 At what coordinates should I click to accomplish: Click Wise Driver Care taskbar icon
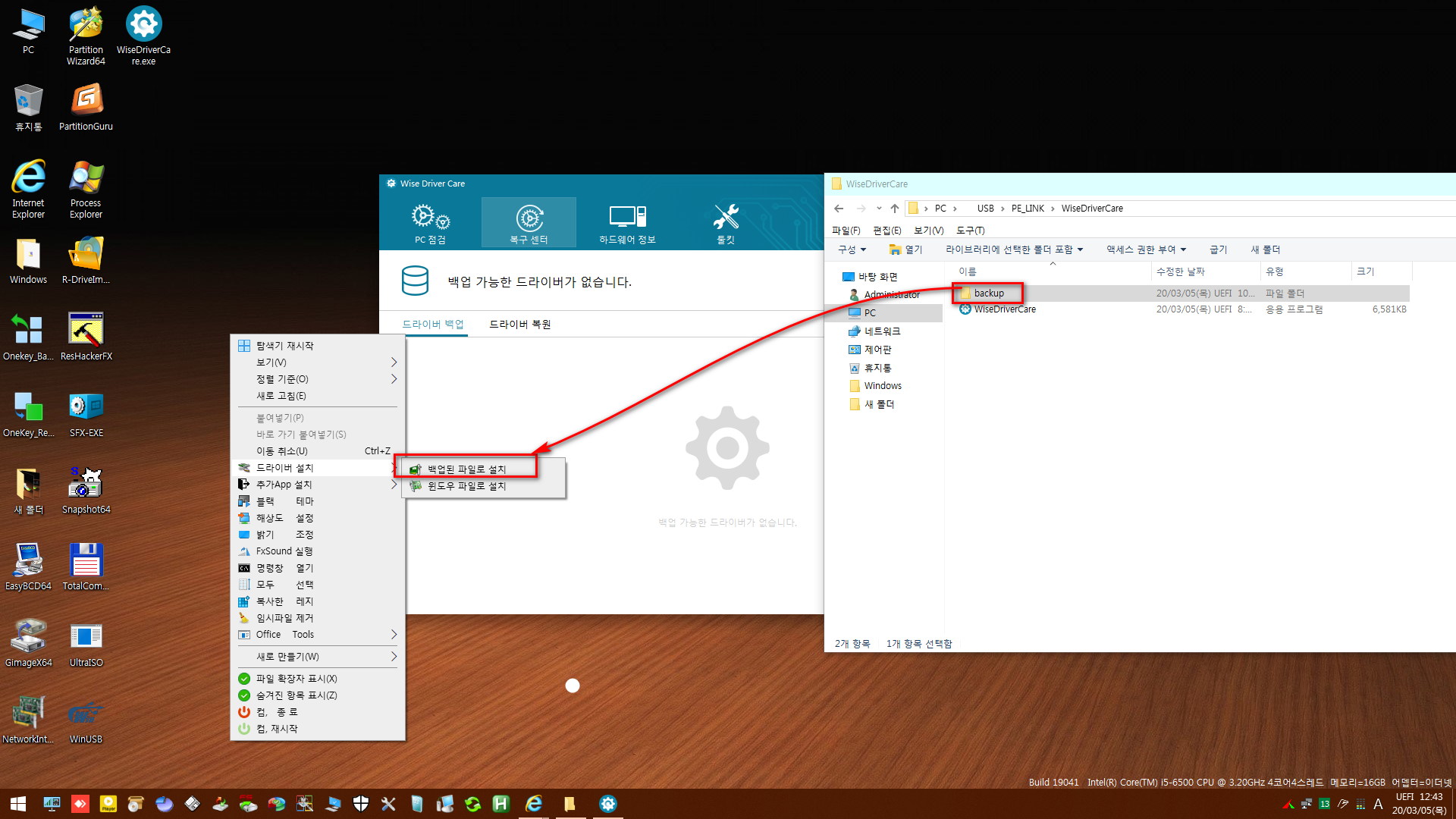[607, 804]
